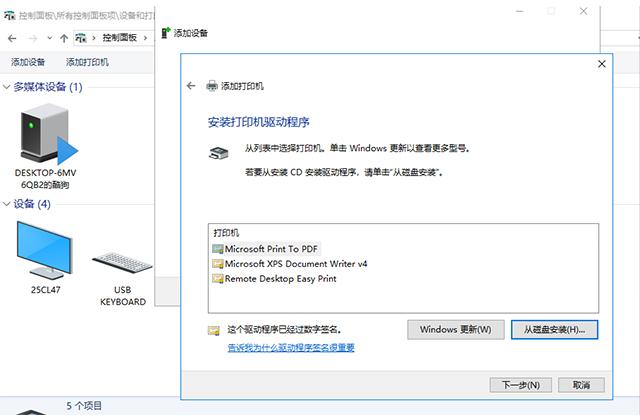Click the digital signature certificate icon

(x=213, y=330)
